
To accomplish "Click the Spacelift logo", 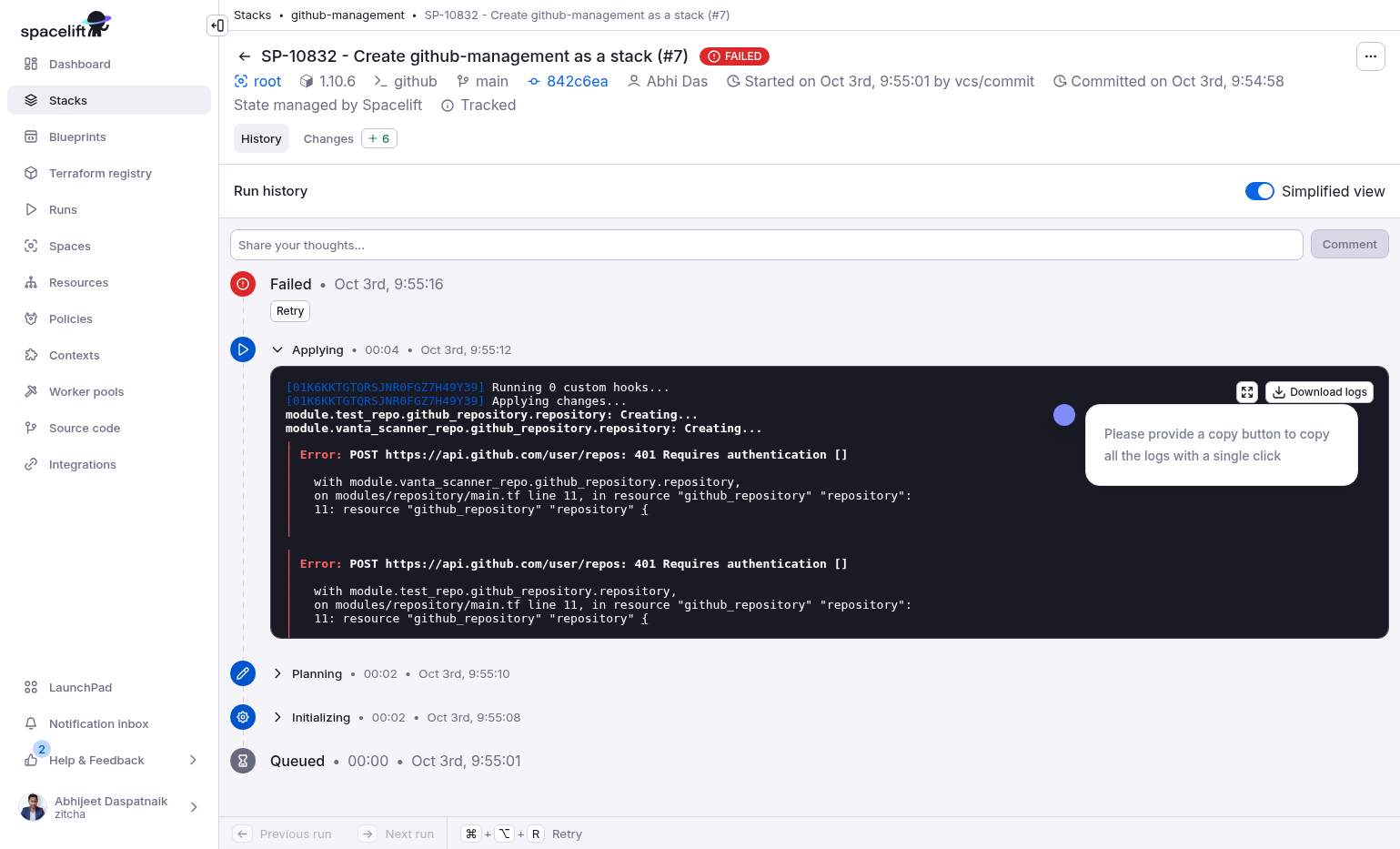I will (65, 26).
